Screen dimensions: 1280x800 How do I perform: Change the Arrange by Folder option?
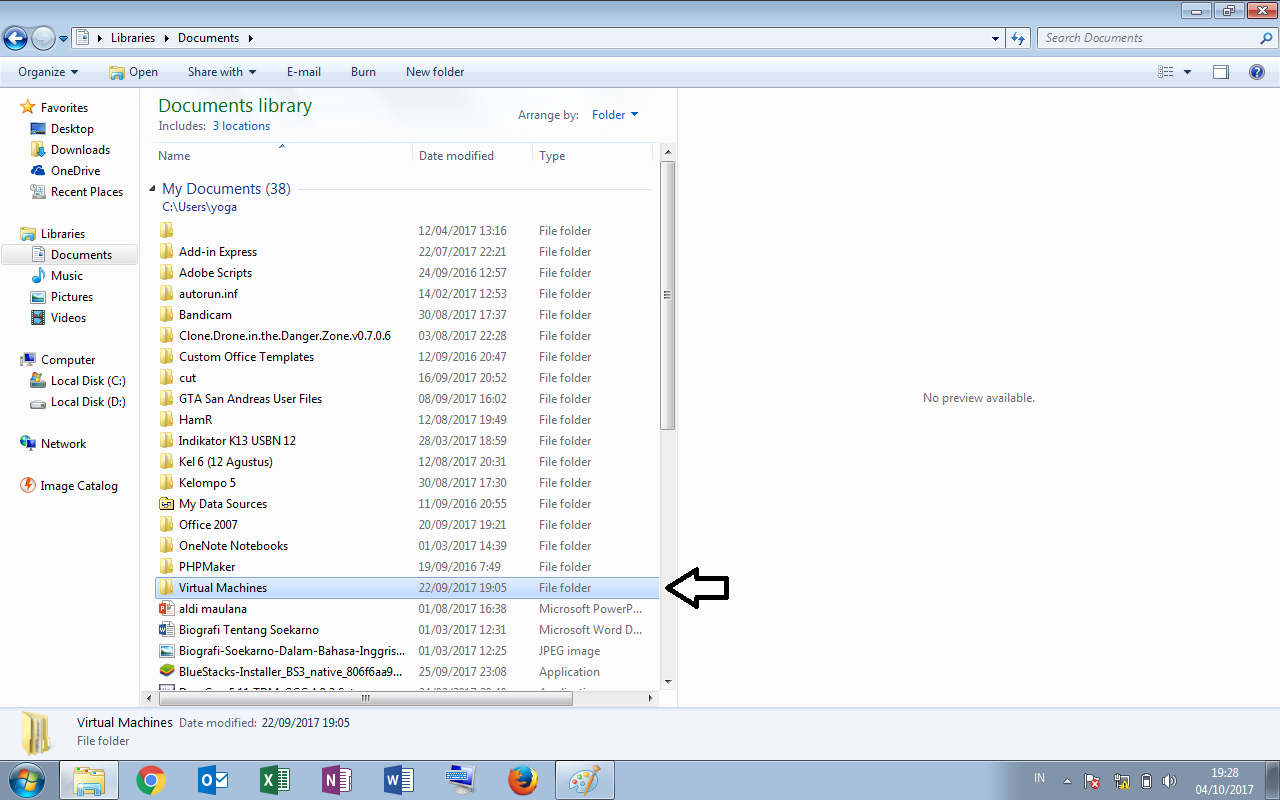pyautogui.click(x=614, y=114)
